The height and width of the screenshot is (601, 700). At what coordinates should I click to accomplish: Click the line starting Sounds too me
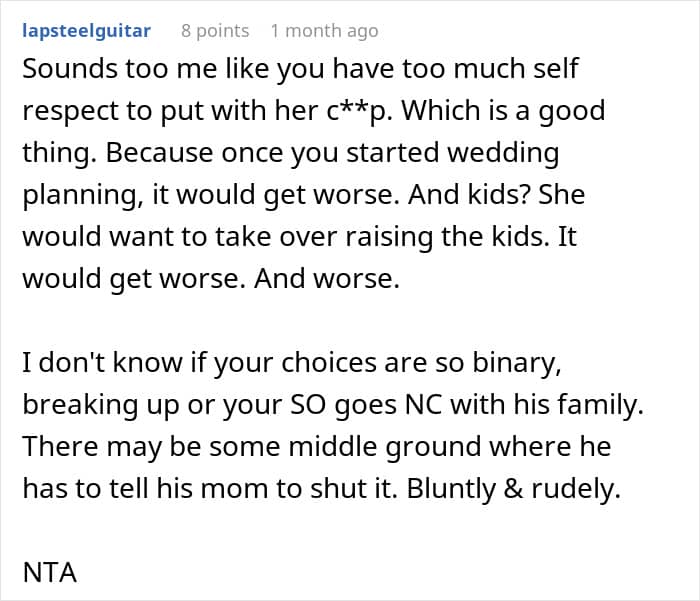click(300, 69)
